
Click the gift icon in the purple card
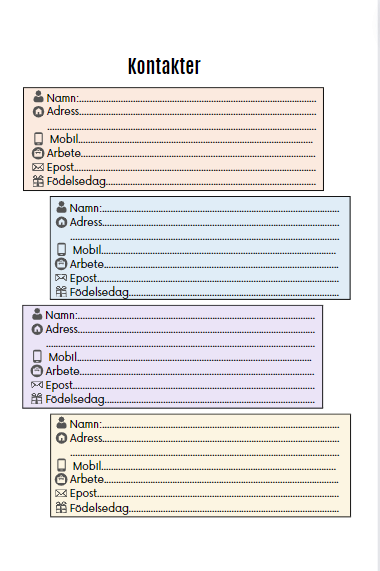pyautogui.click(x=37, y=399)
